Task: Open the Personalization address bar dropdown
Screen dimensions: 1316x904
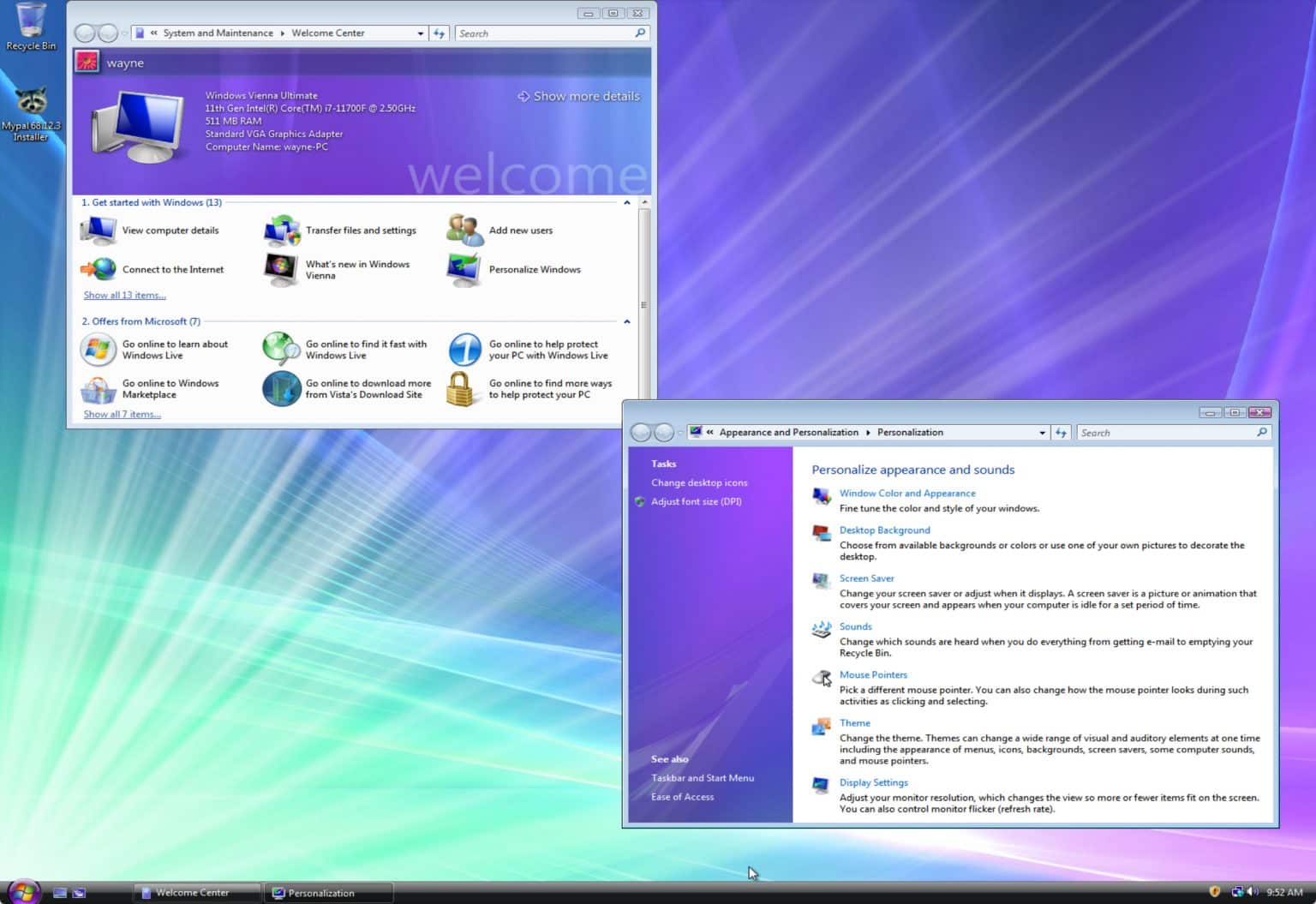Action: click(x=1042, y=432)
